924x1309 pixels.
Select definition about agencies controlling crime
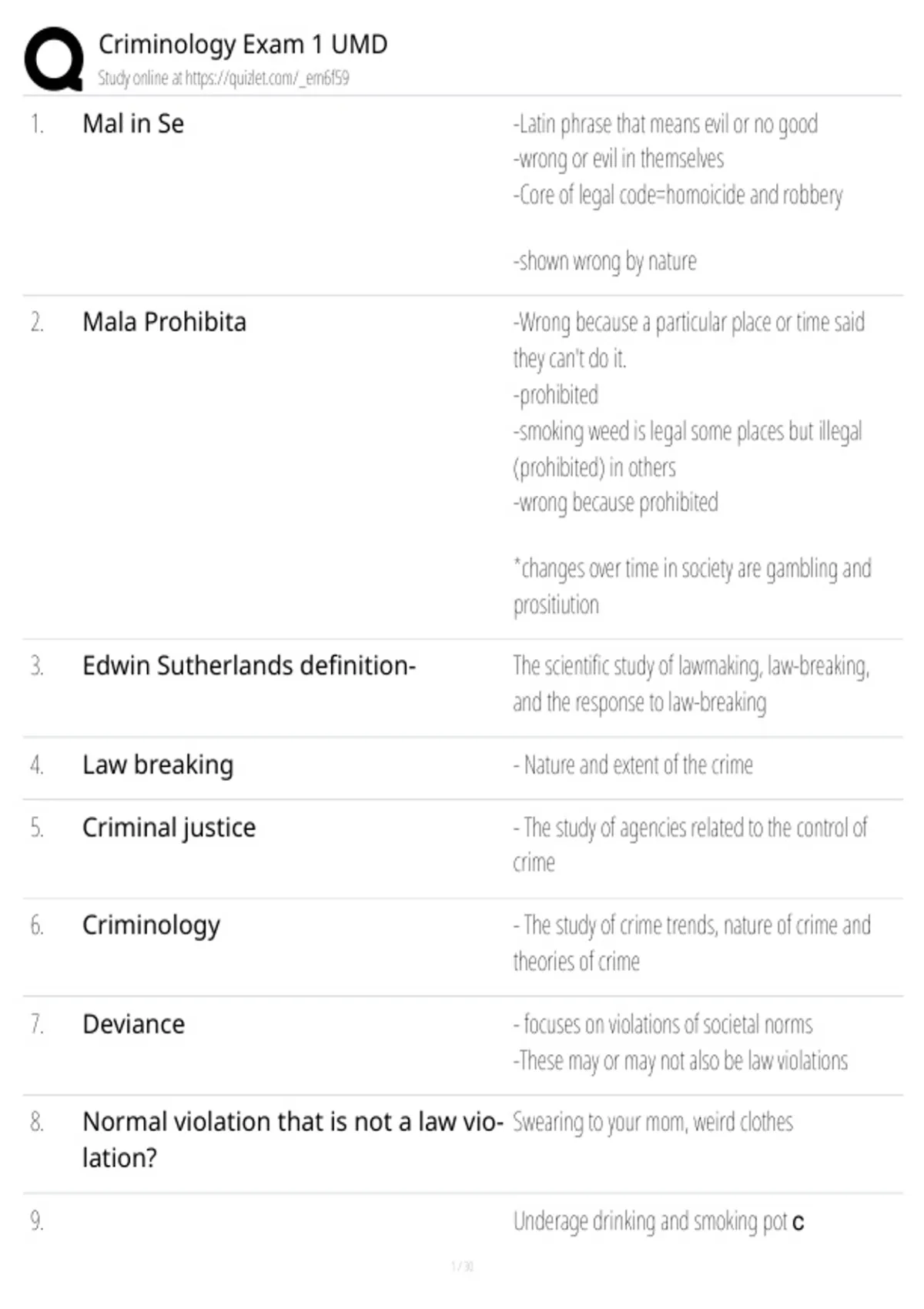click(690, 845)
